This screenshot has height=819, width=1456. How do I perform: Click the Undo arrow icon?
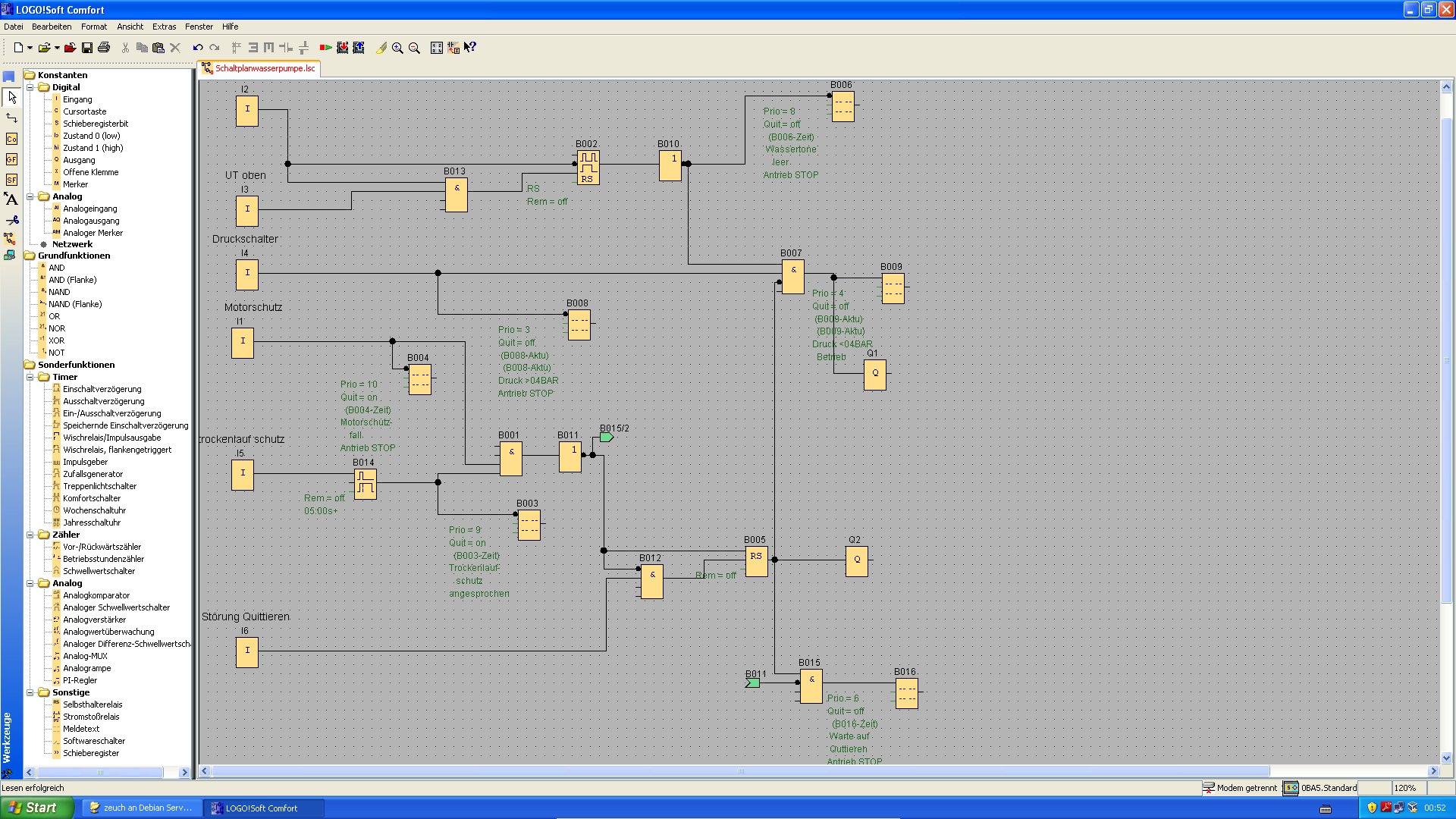click(x=198, y=48)
